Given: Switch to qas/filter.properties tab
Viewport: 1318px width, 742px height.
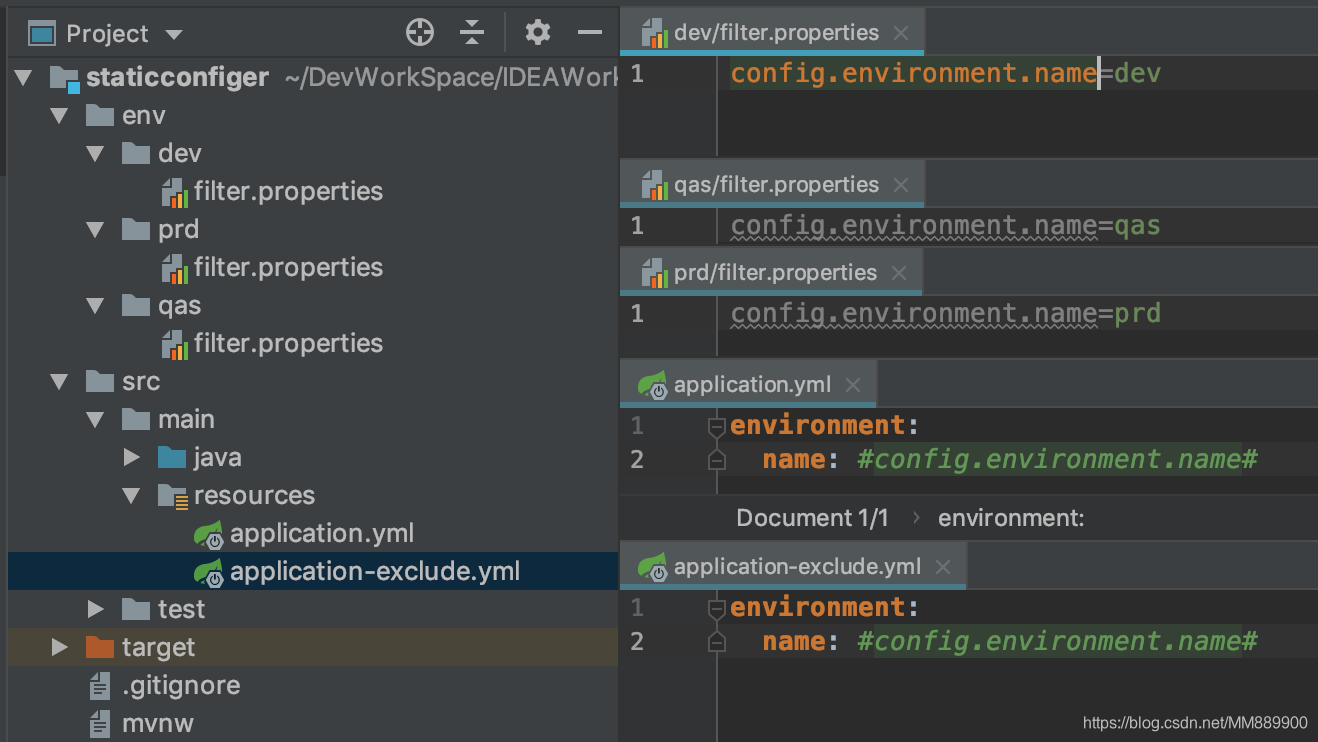Looking at the screenshot, I should coord(772,185).
